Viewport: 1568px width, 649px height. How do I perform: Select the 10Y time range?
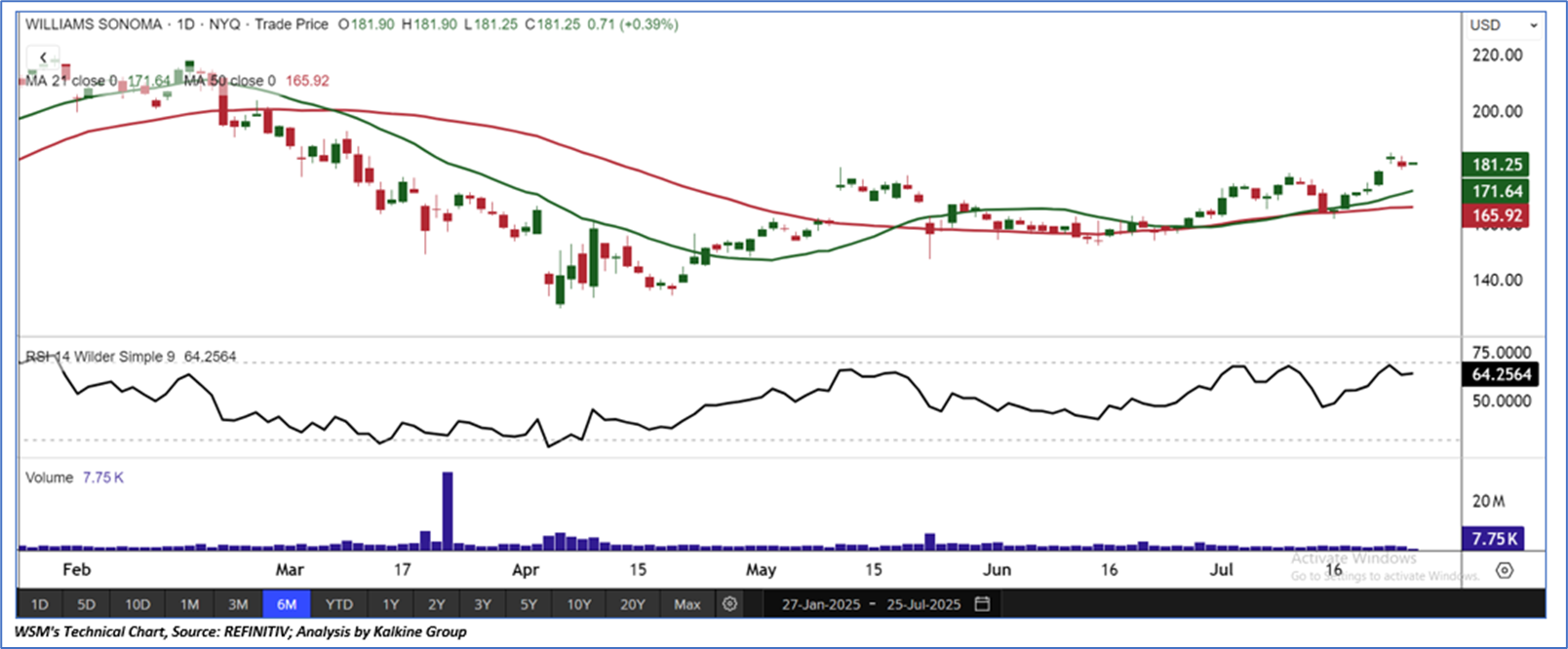(579, 604)
